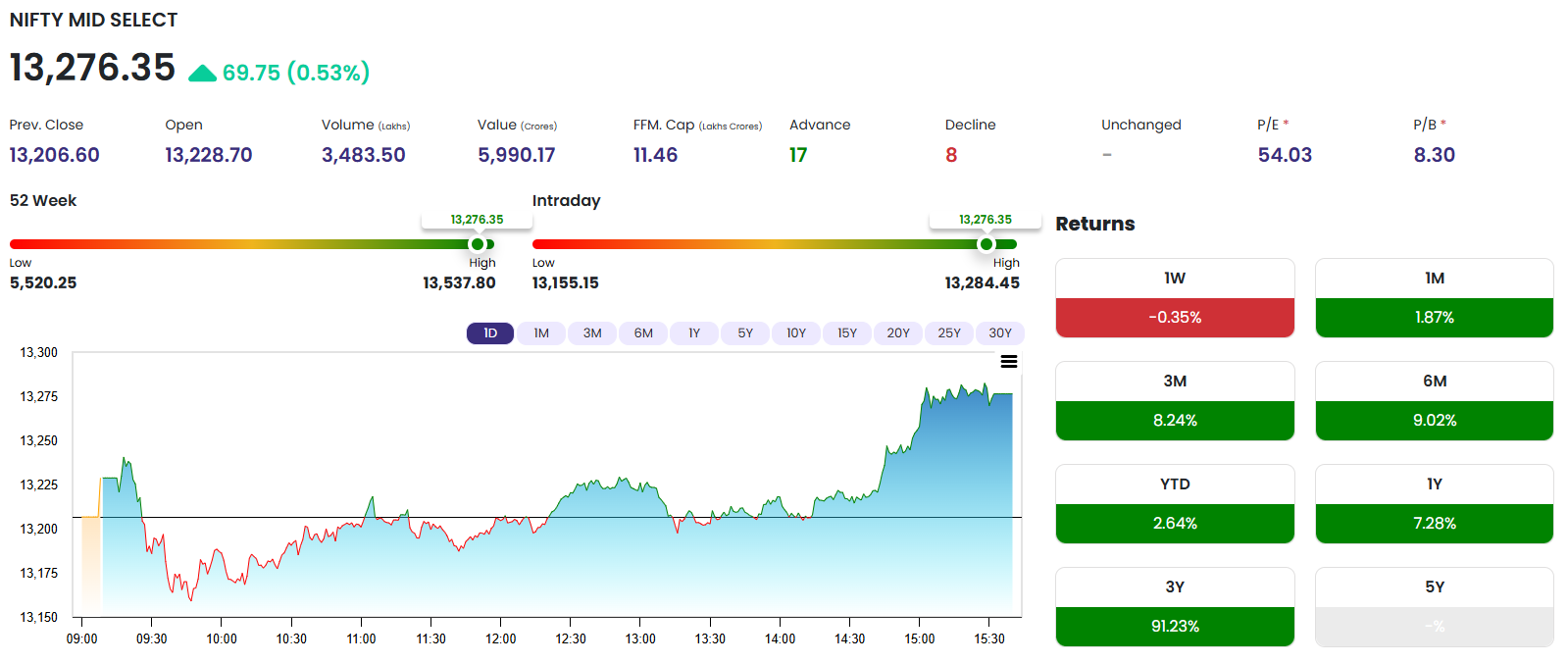The width and height of the screenshot is (1568, 663).
Task: Click the Intraday 13,276.35 tooltip label
Action: pyautogui.click(x=986, y=220)
